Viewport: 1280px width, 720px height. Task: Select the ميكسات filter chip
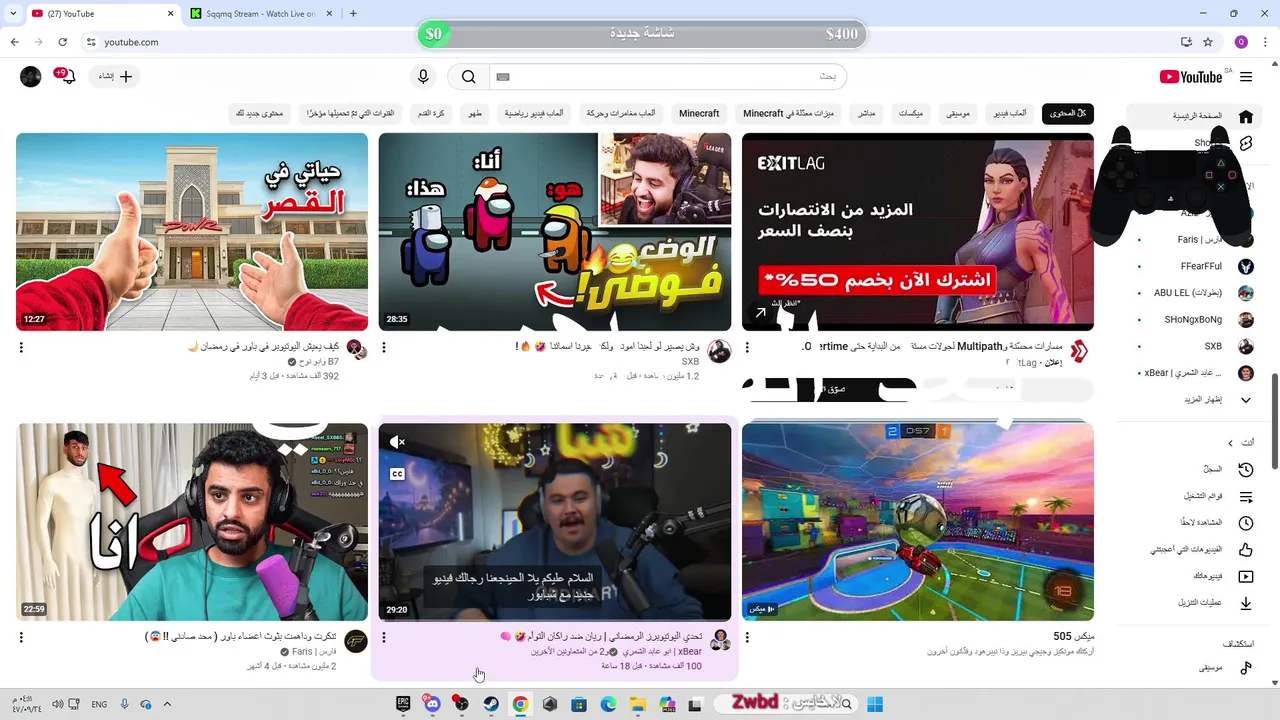click(910, 113)
